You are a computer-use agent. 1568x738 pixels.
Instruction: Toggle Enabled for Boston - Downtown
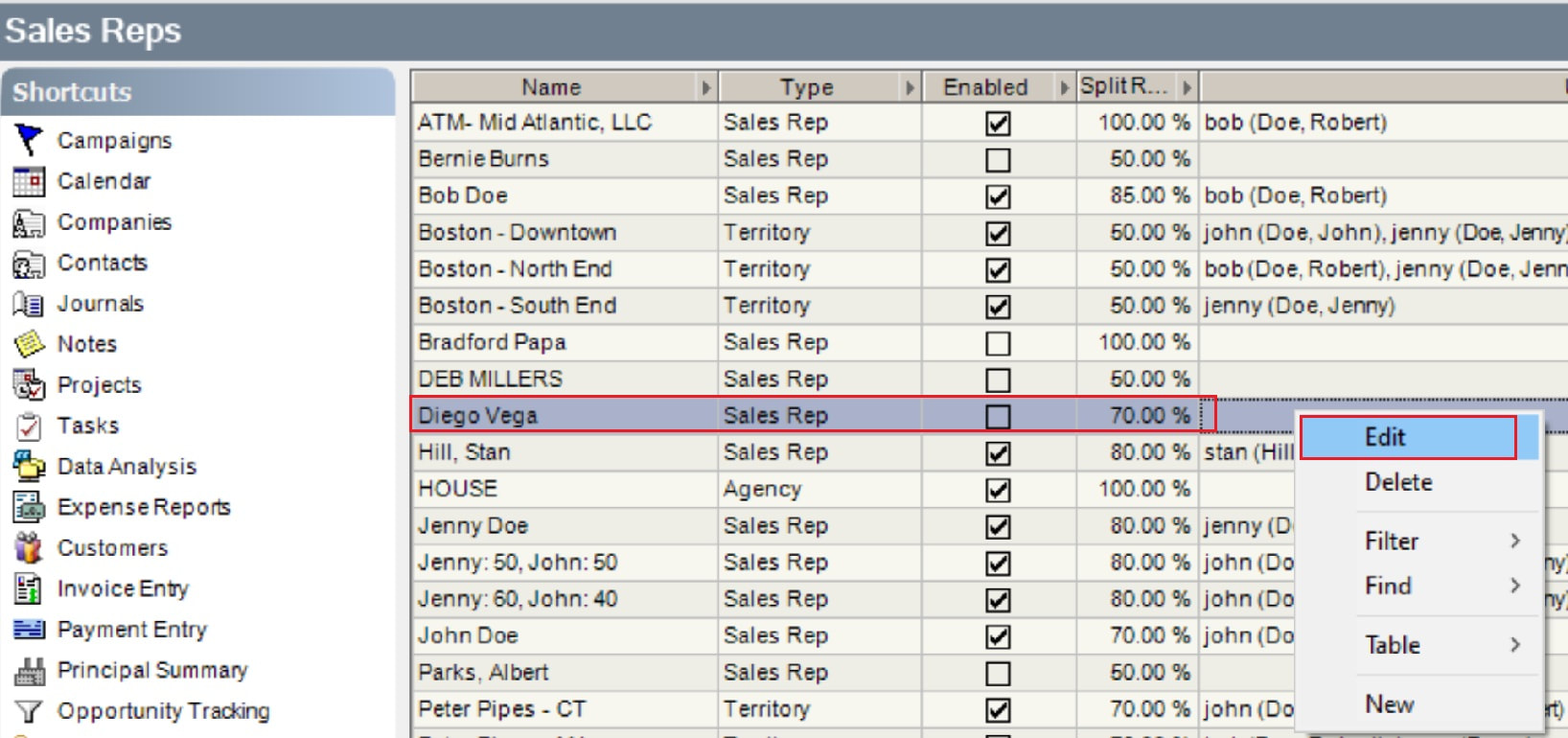(998, 234)
